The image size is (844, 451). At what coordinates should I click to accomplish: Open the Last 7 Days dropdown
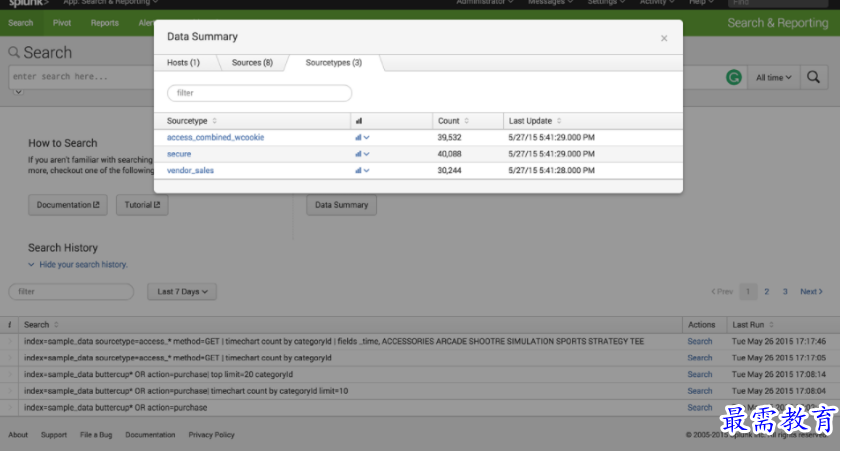click(182, 292)
